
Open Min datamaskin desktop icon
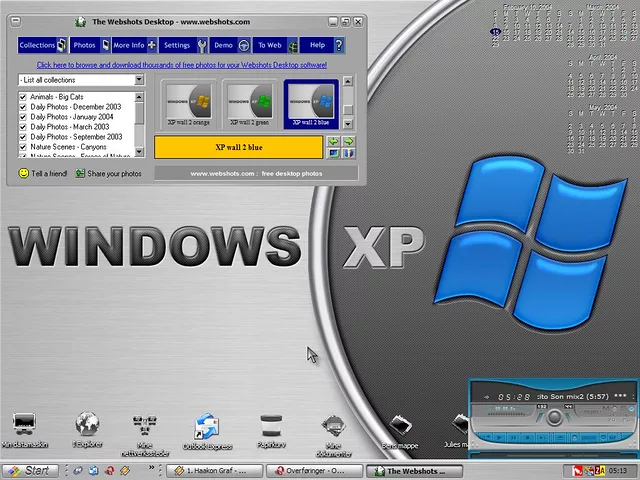click(x=24, y=430)
